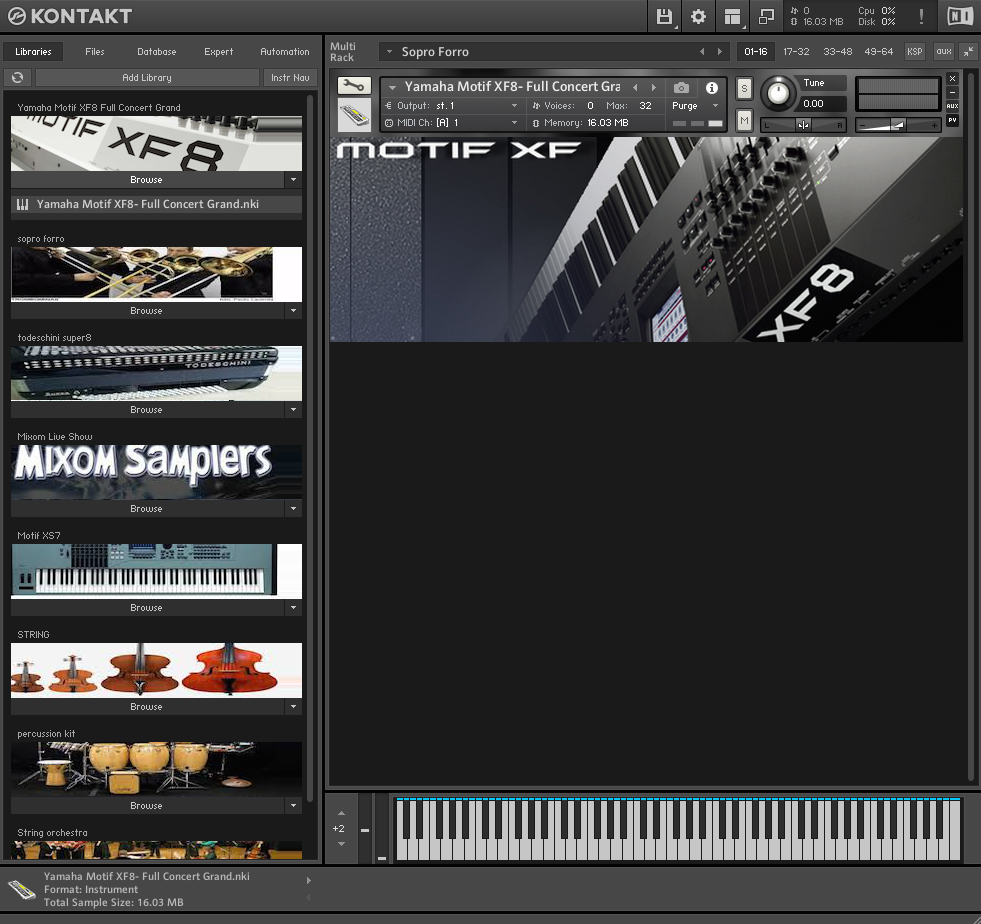Click the piano icon beside the .nki file
Screen dimensions: 981x924
[23, 205]
